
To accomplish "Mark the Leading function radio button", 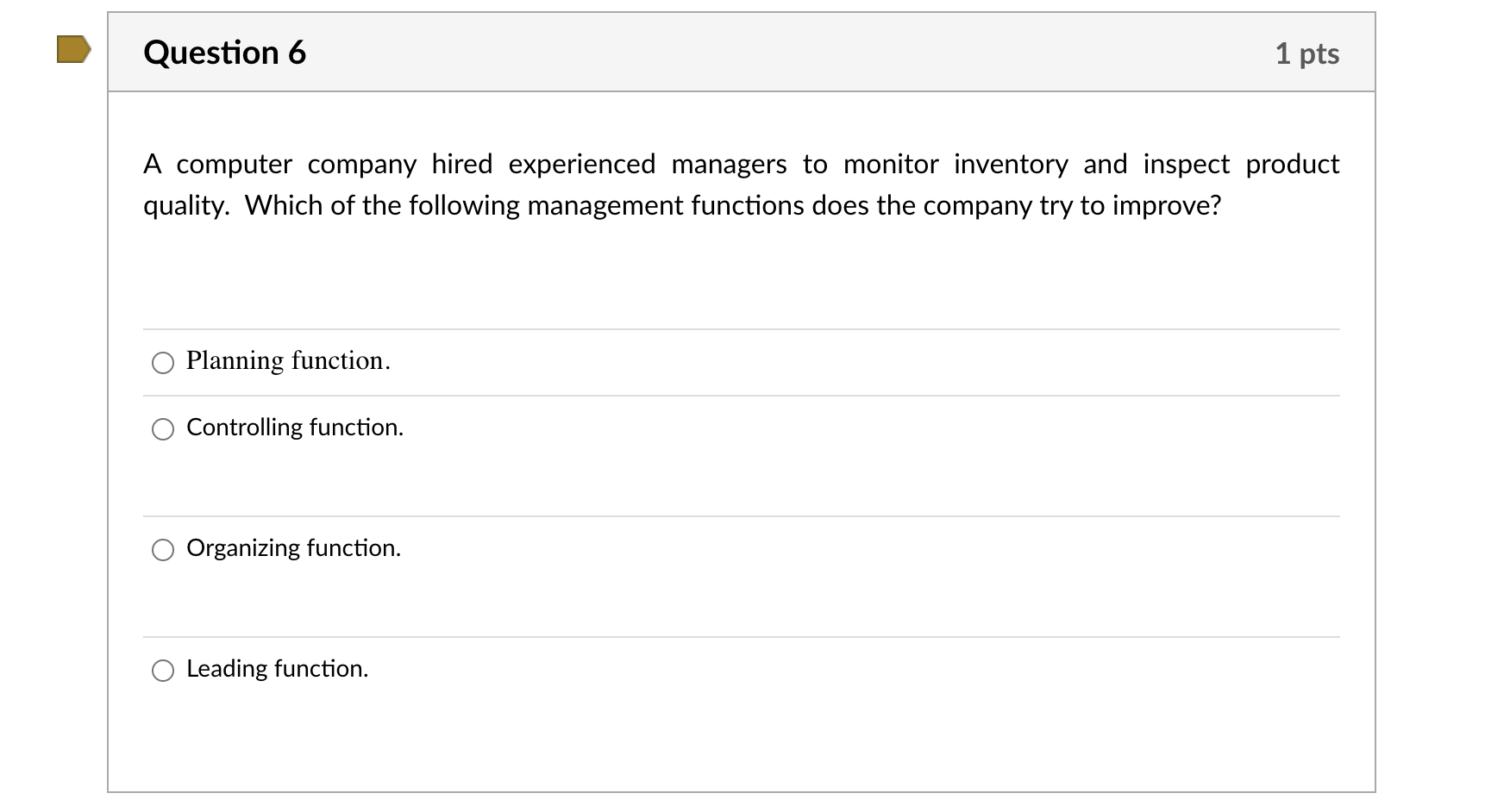I will click(163, 671).
